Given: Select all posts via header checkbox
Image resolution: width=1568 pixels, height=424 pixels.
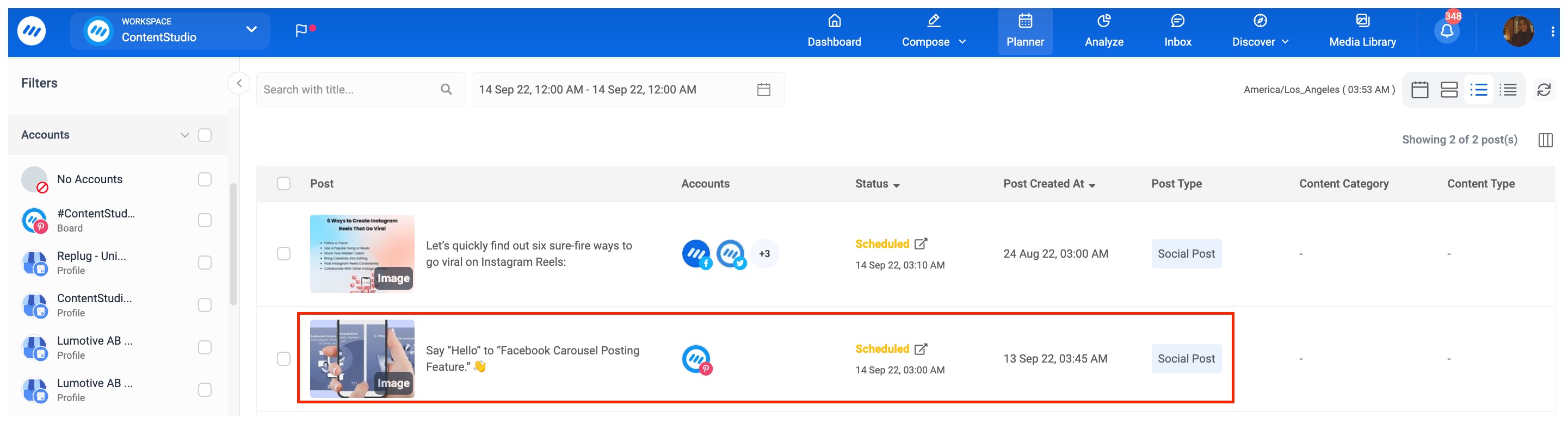Looking at the screenshot, I should pyautogui.click(x=283, y=184).
